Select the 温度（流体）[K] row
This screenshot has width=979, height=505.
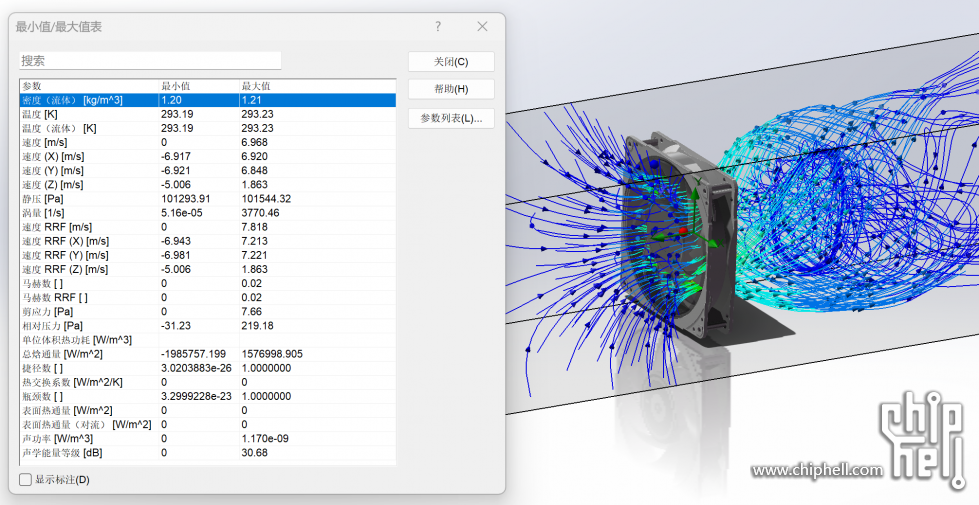click(208, 128)
